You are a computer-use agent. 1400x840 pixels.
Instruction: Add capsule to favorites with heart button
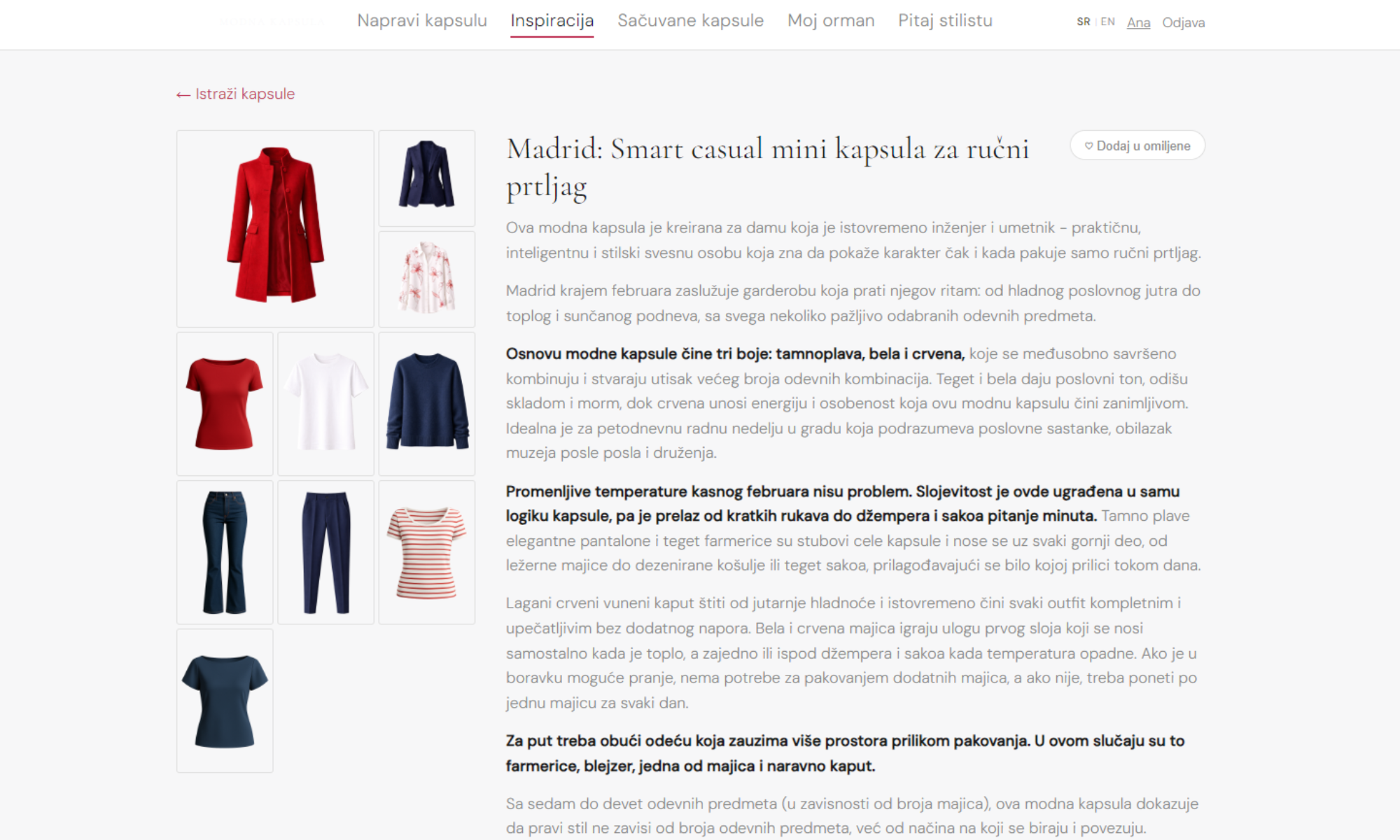point(1137,146)
